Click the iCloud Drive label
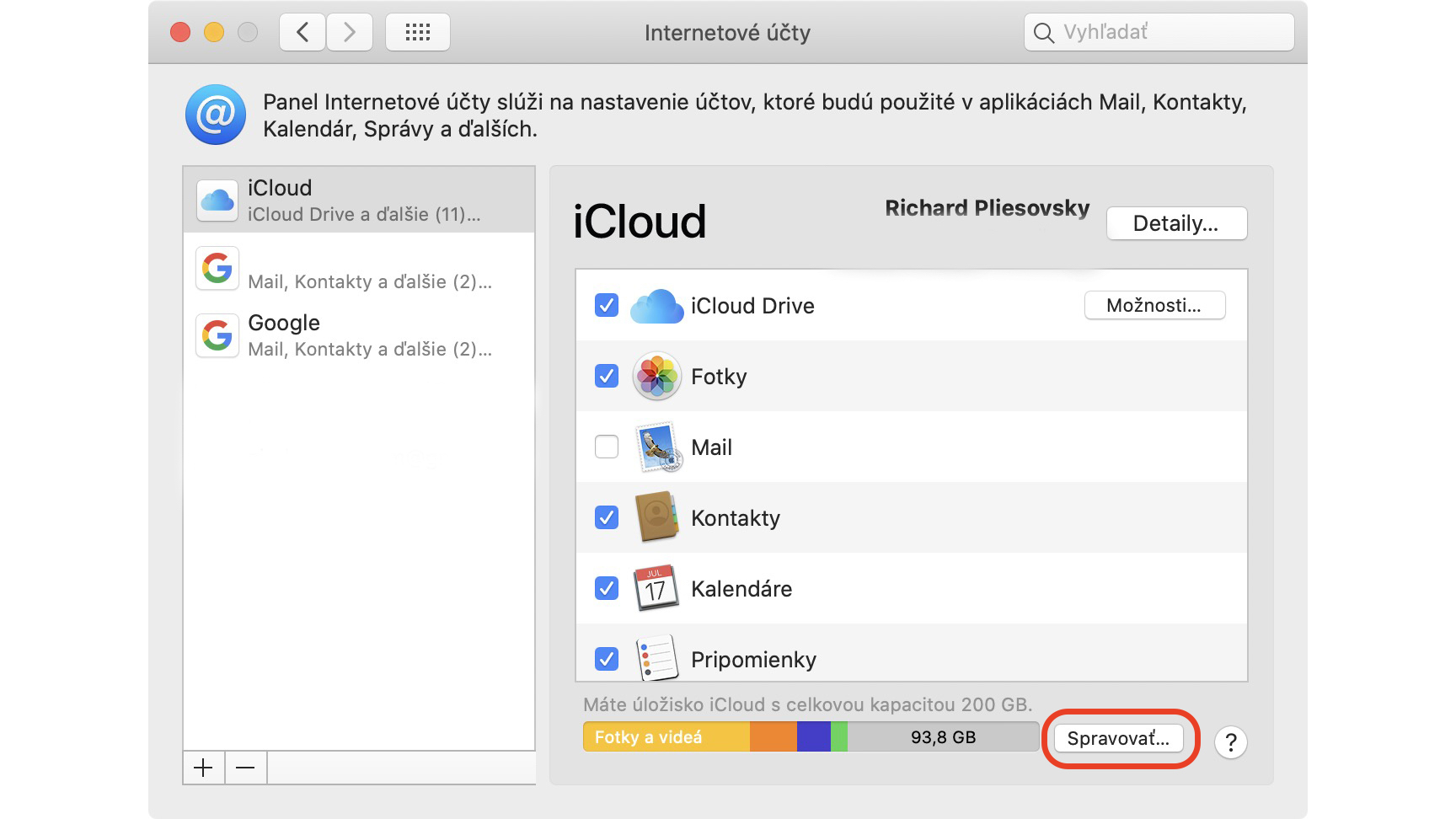Image resolution: width=1456 pixels, height=819 pixels. 752,306
